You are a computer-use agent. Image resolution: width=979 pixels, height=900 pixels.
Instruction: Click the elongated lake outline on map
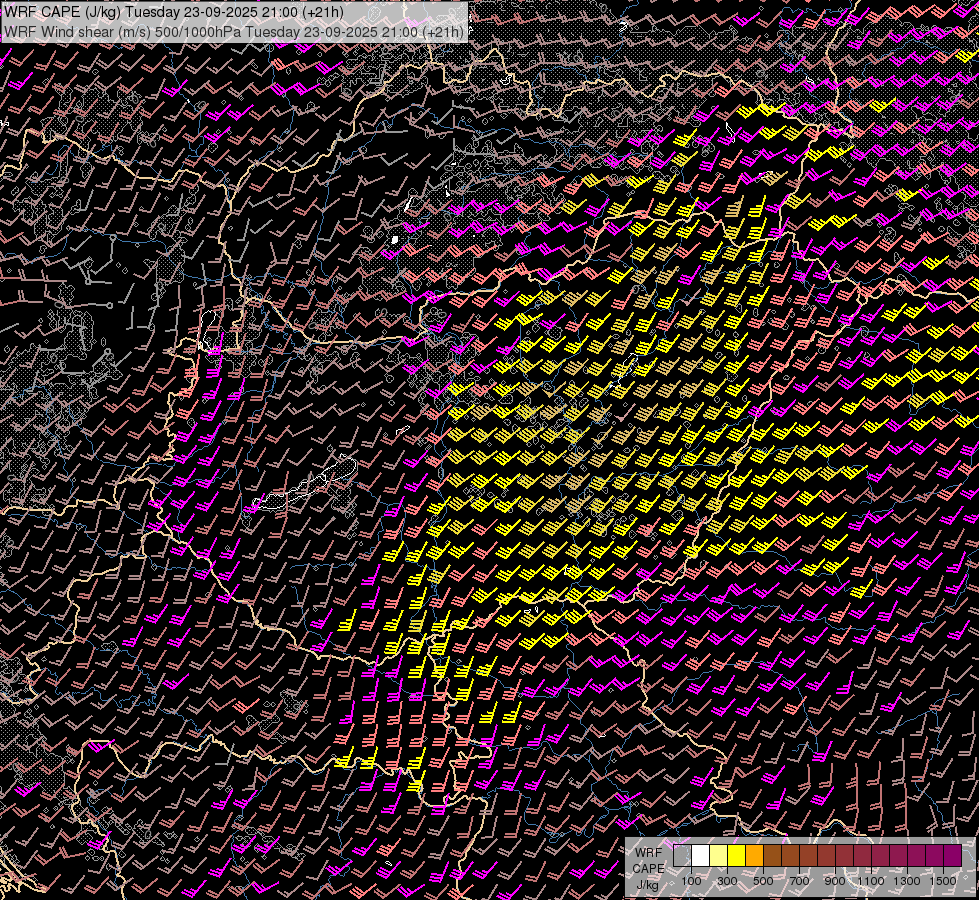tap(305, 485)
